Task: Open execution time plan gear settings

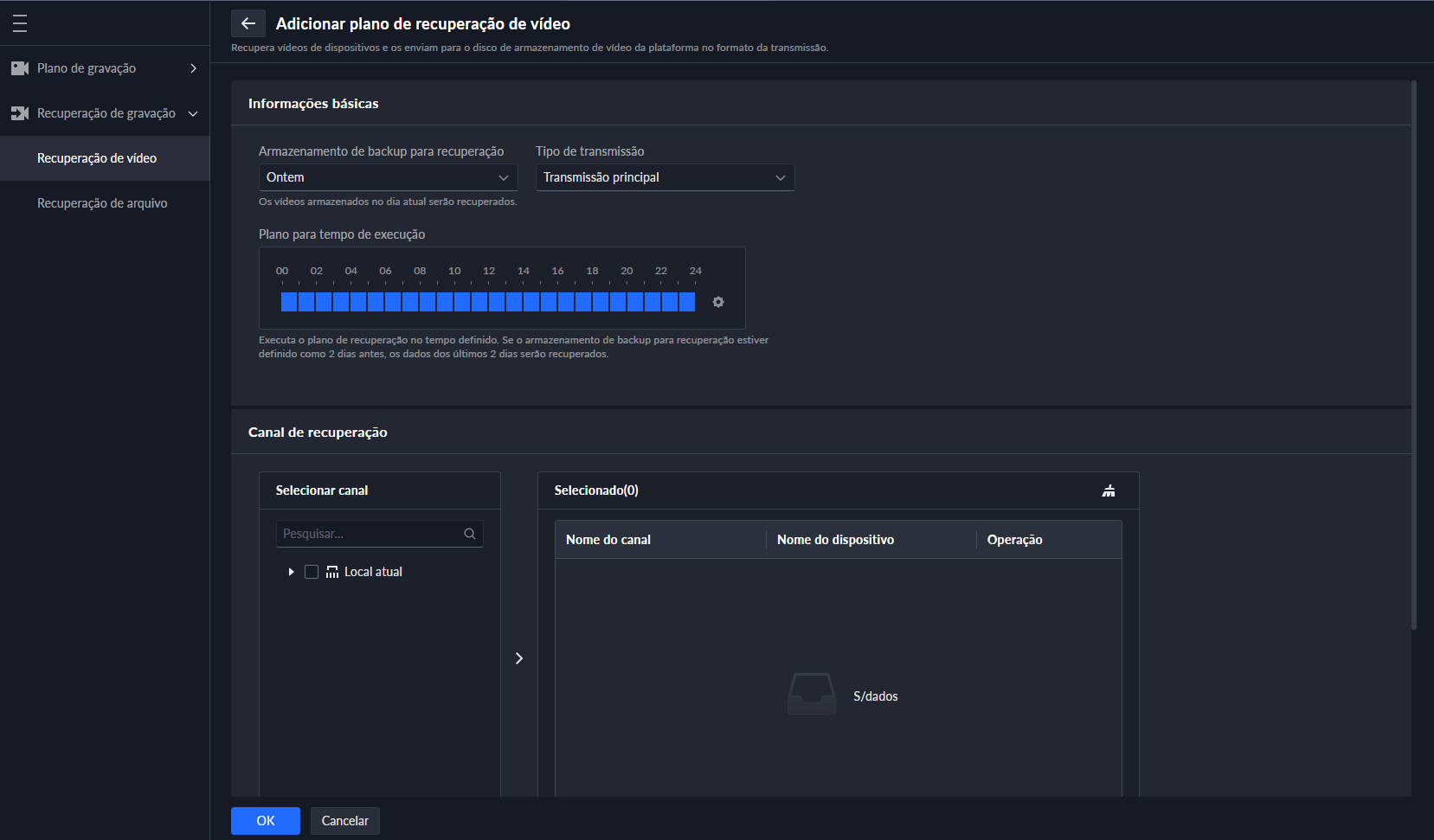Action: coord(718,302)
